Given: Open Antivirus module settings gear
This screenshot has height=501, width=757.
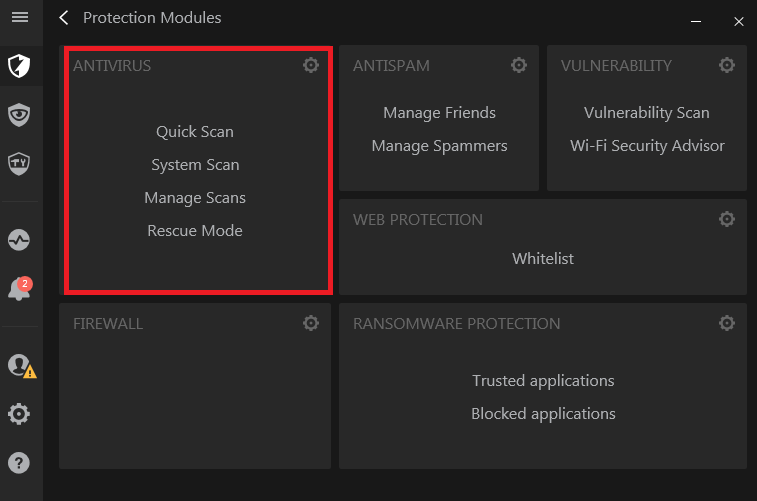Looking at the screenshot, I should point(311,65).
